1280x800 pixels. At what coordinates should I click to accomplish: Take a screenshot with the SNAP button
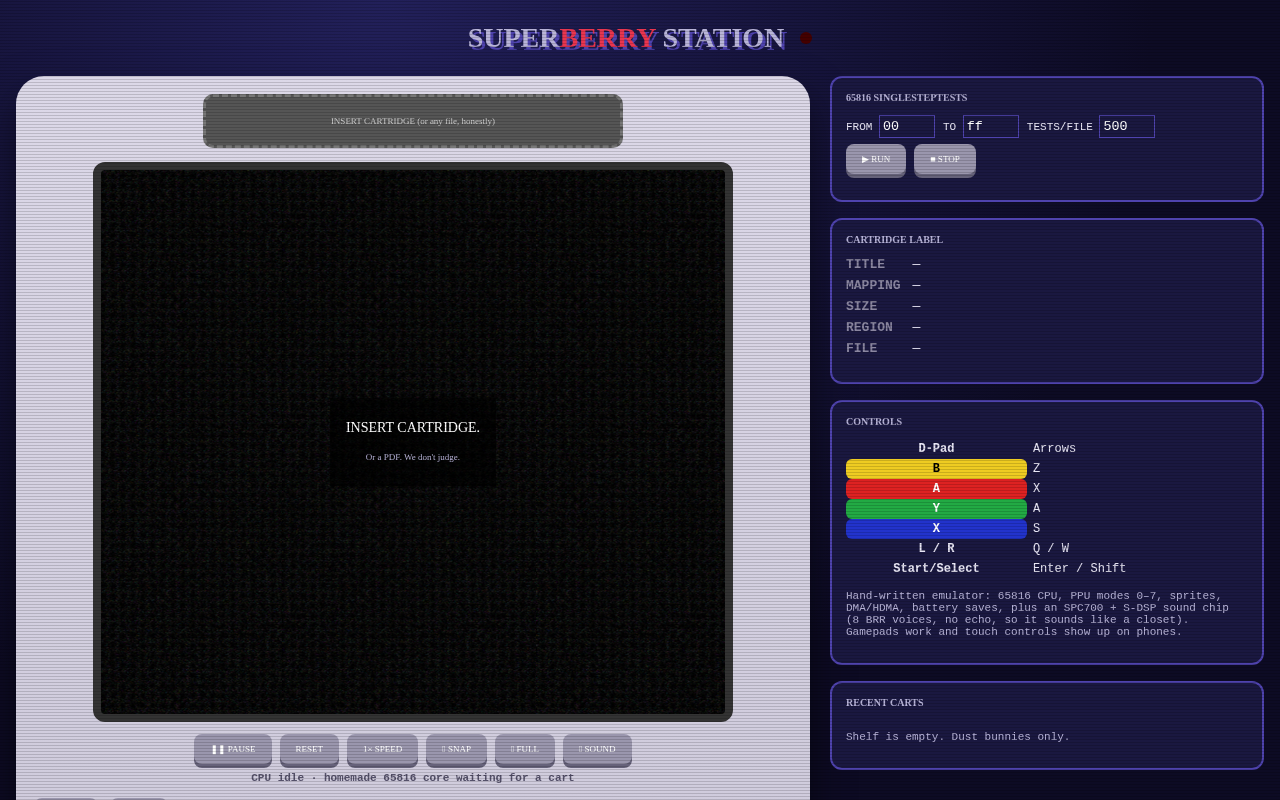(x=456, y=749)
